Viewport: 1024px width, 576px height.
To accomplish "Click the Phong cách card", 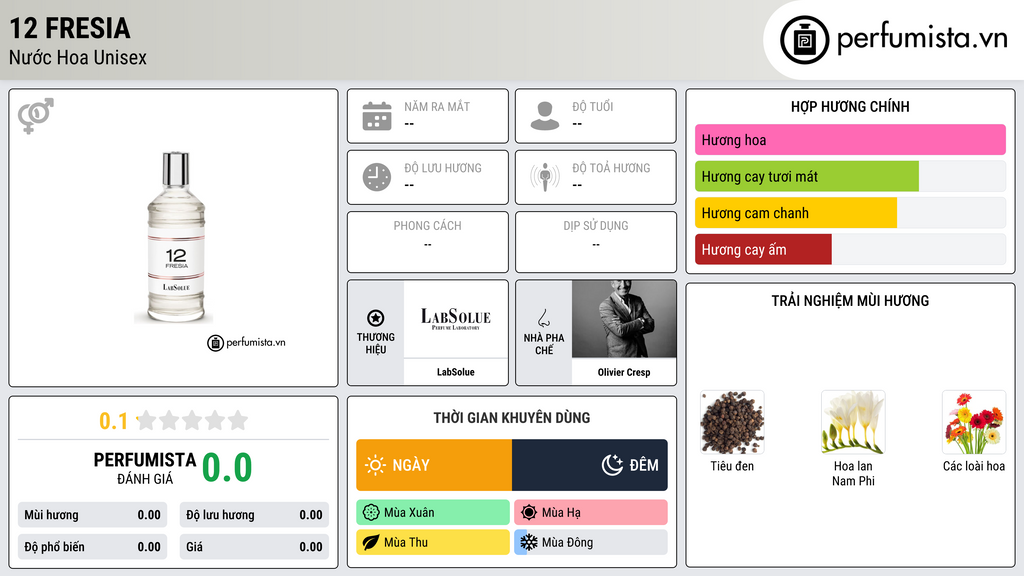I will pos(428,242).
